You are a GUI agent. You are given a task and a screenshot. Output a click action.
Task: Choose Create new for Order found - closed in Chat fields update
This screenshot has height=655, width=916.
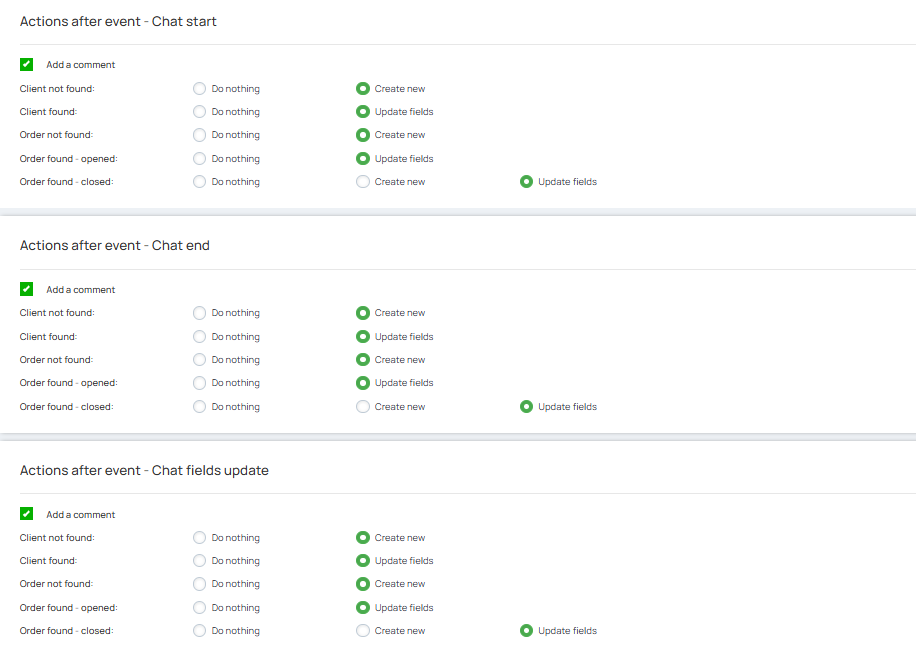point(363,631)
